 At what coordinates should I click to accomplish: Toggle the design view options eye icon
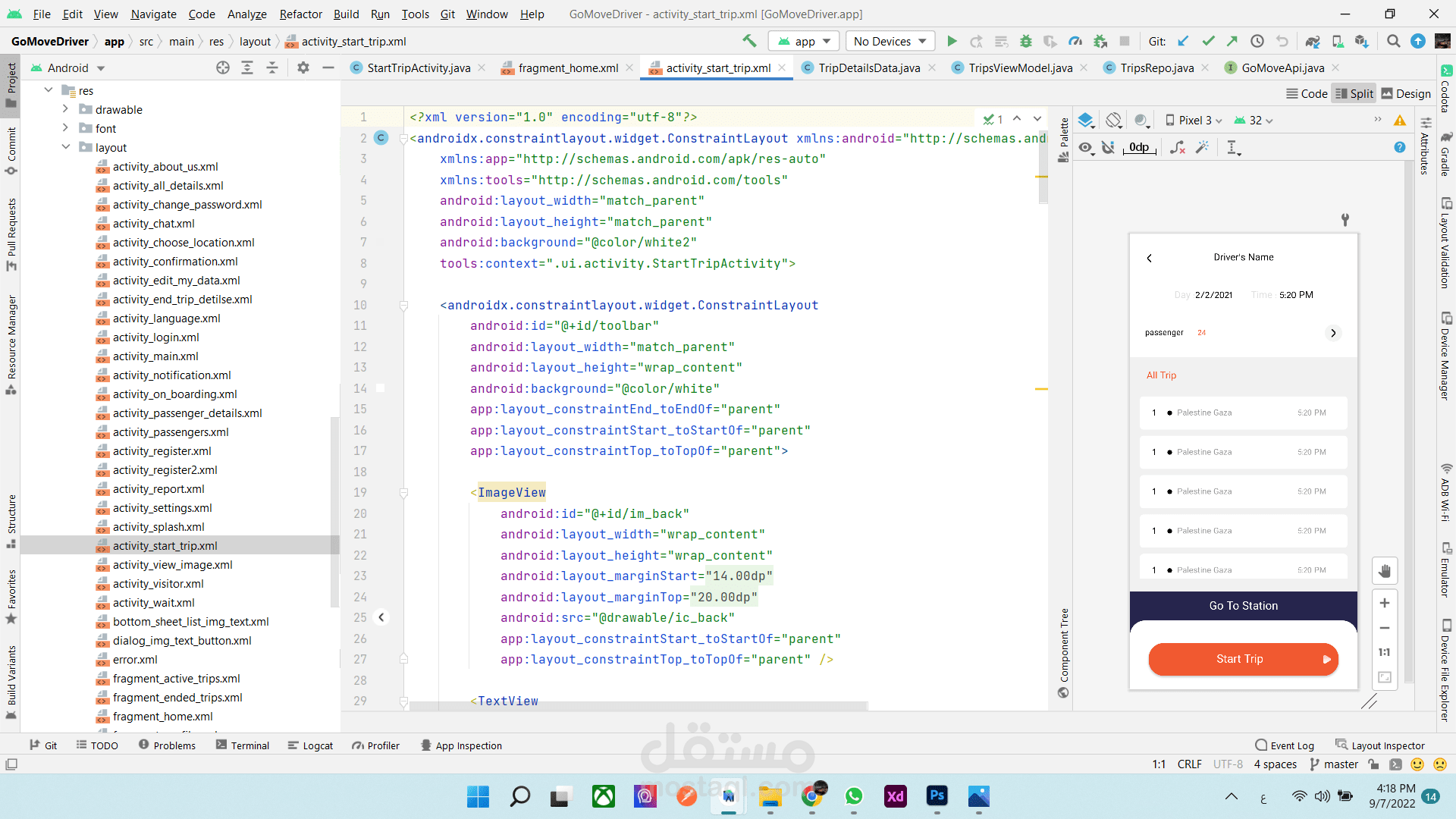1087,147
